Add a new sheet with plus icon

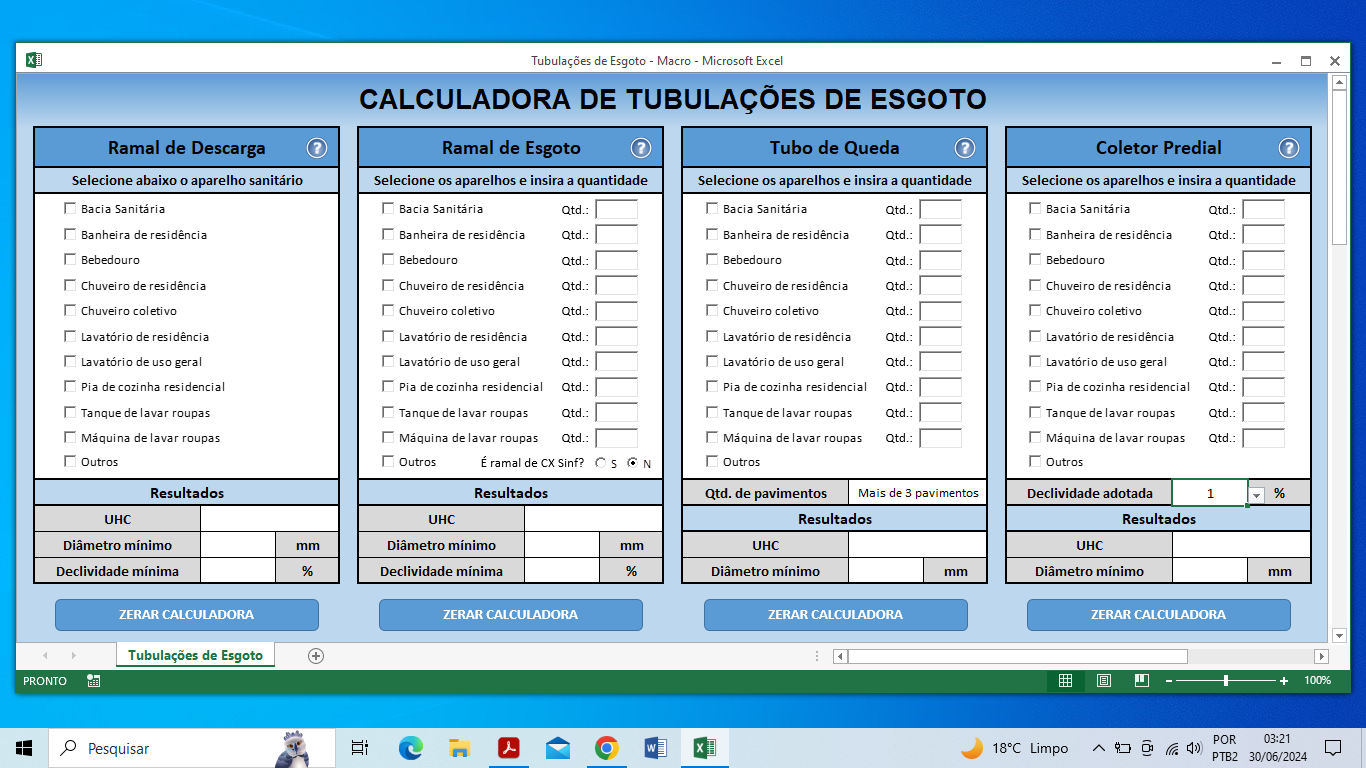(x=316, y=655)
